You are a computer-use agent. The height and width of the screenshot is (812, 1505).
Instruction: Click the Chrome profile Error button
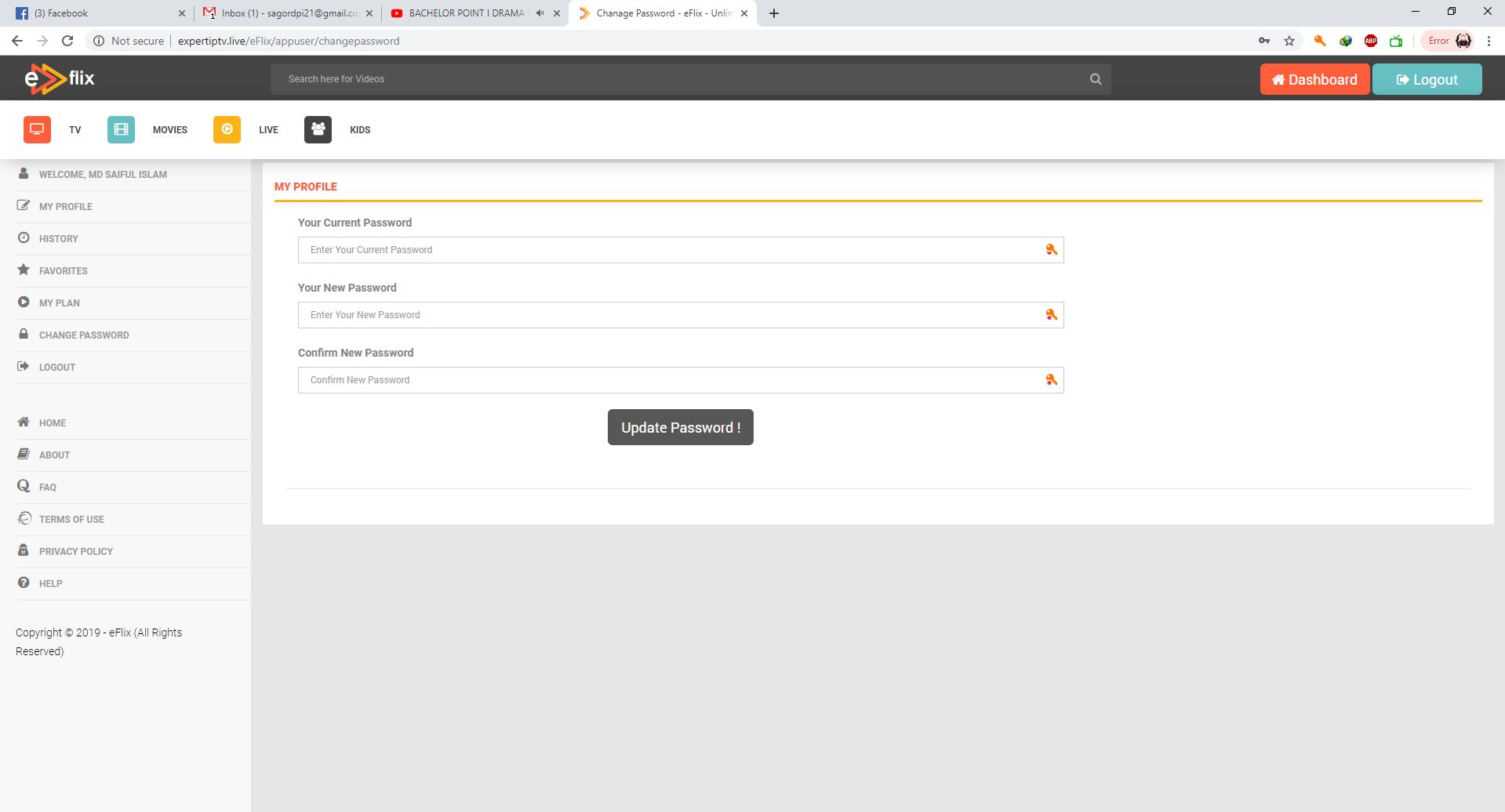1448,41
